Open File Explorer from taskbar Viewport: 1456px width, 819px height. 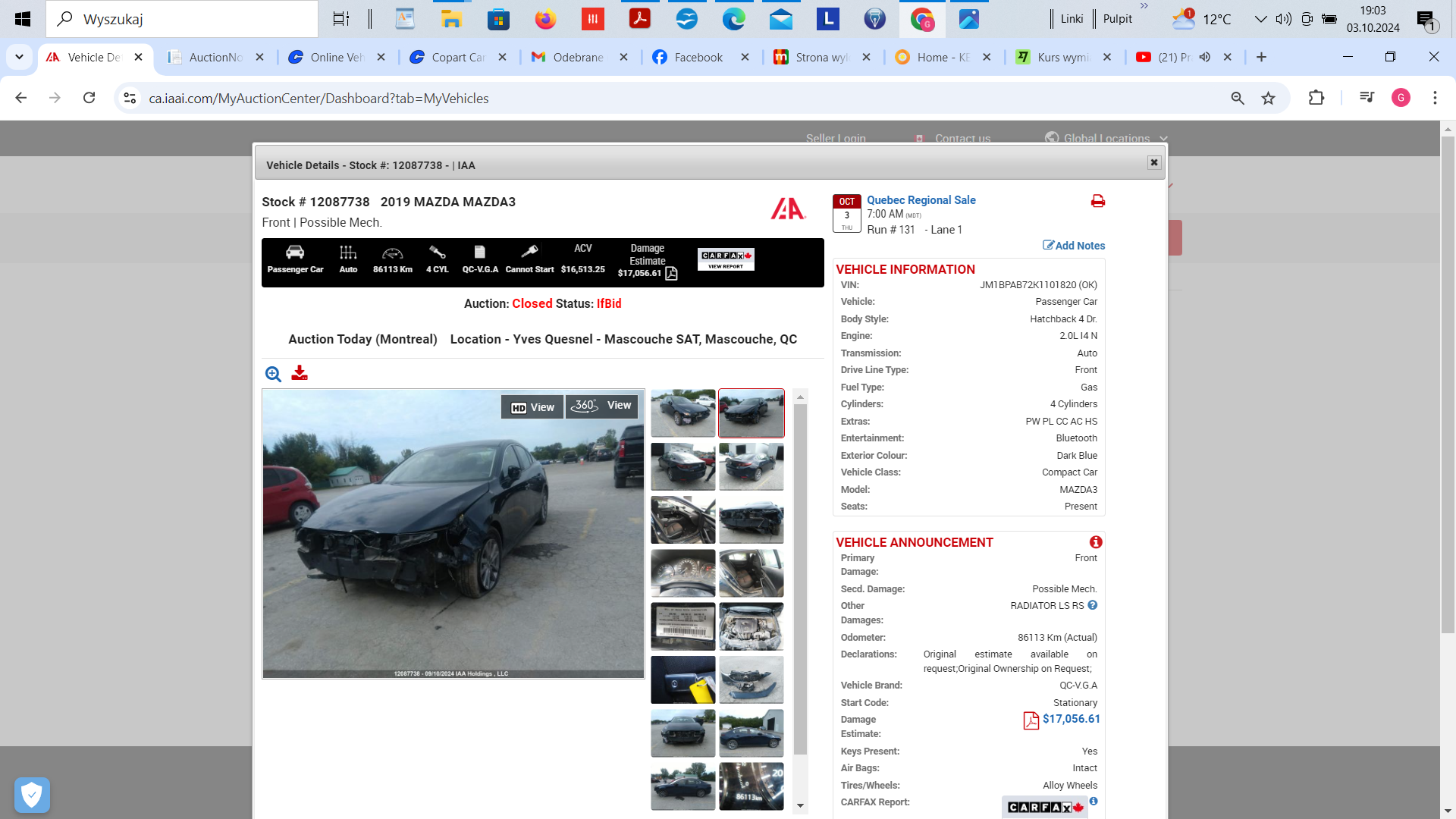point(451,19)
